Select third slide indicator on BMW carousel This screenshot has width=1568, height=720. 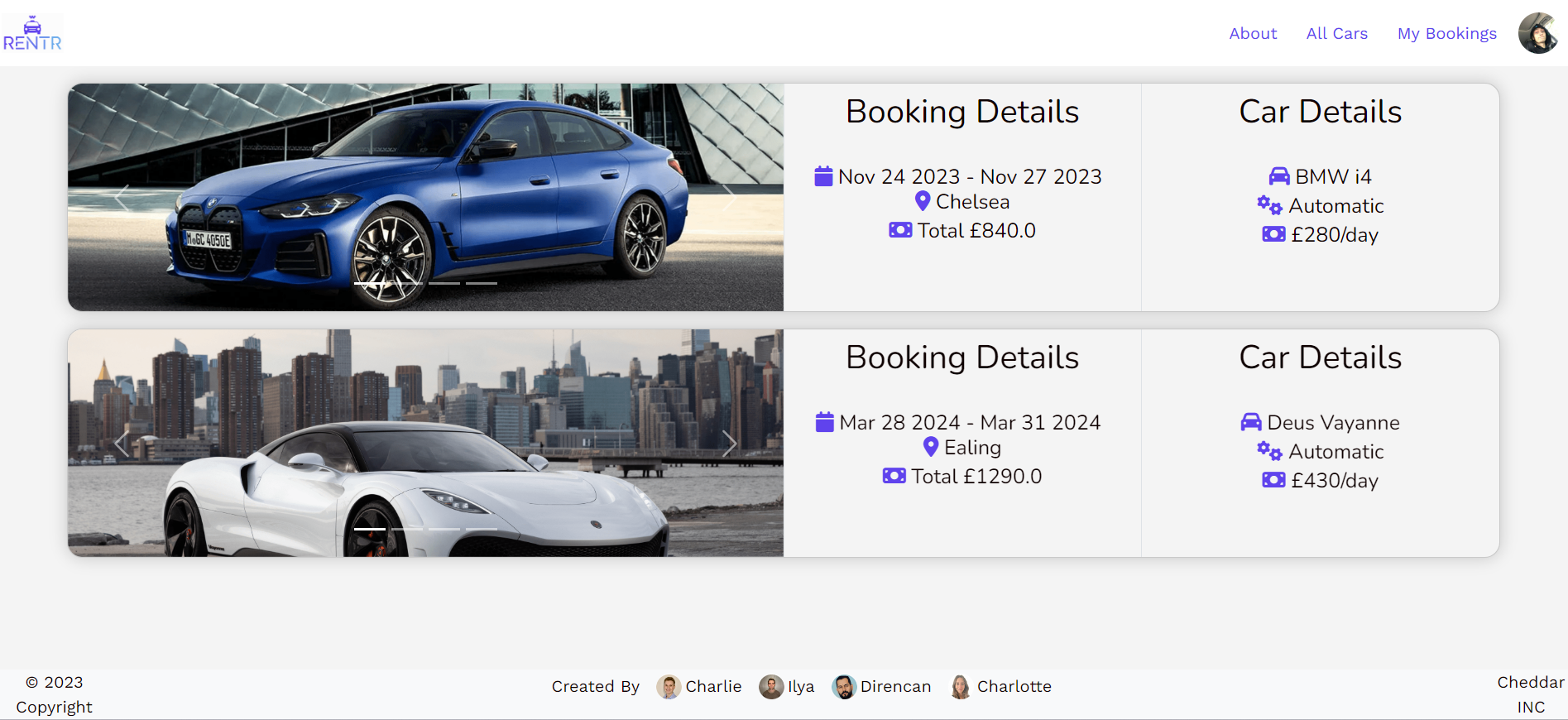(444, 283)
